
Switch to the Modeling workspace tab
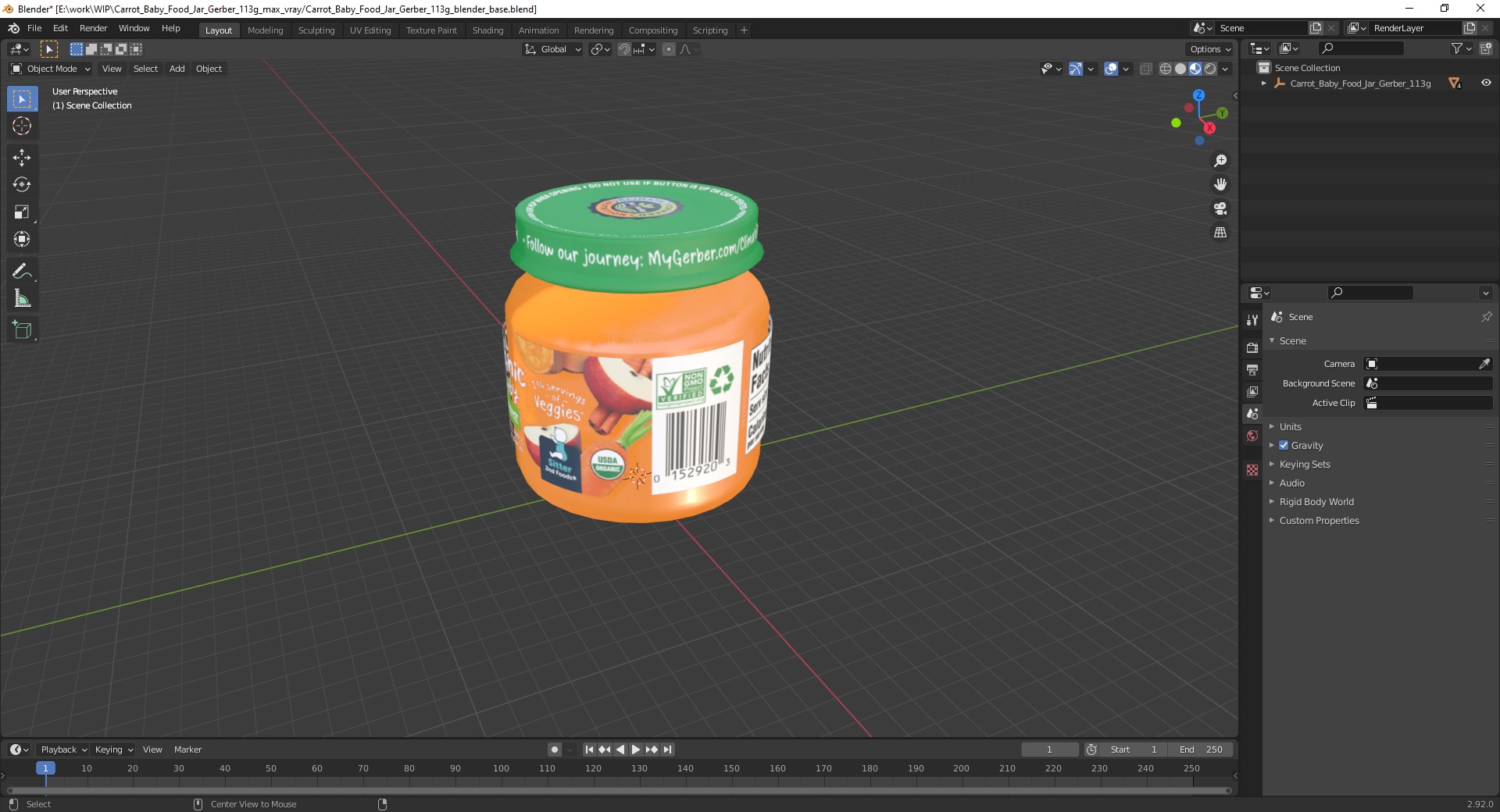[265, 30]
